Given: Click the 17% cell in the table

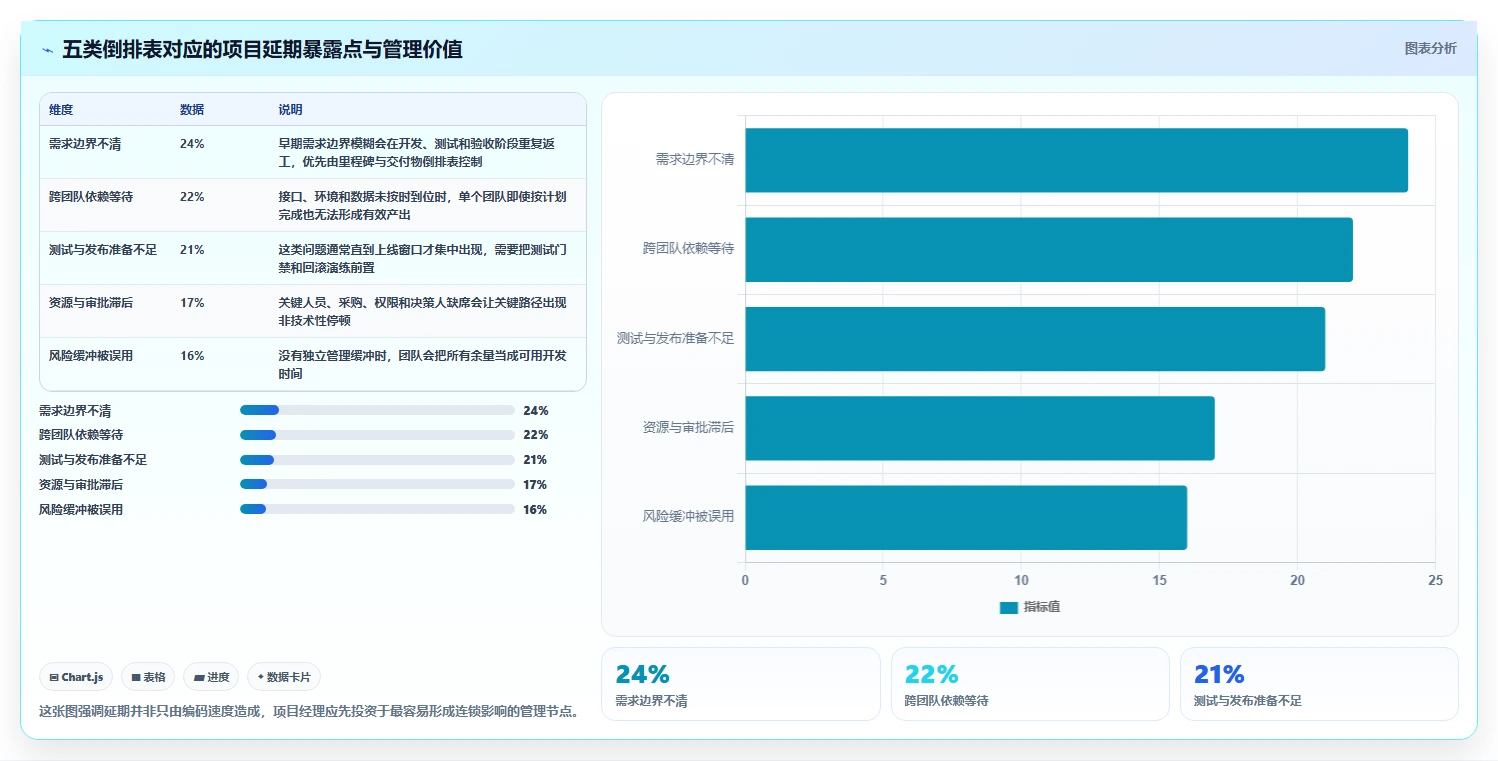Looking at the screenshot, I should [192, 303].
